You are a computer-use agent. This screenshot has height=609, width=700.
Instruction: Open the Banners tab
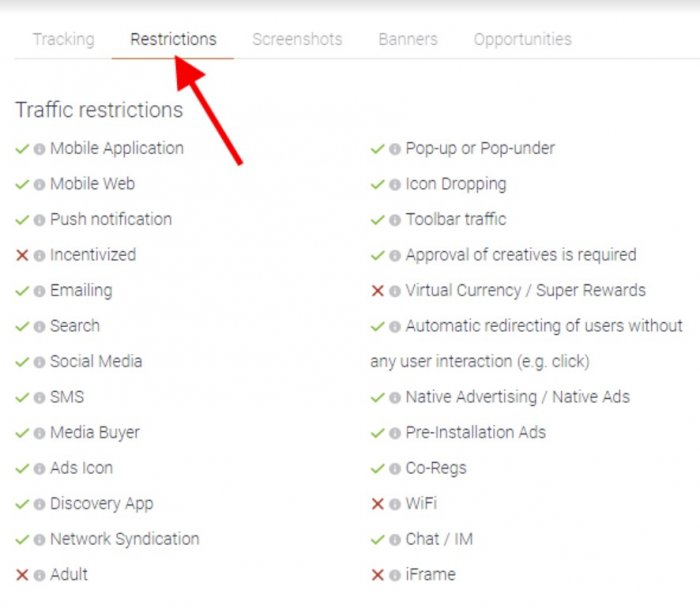[x=408, y=40]
